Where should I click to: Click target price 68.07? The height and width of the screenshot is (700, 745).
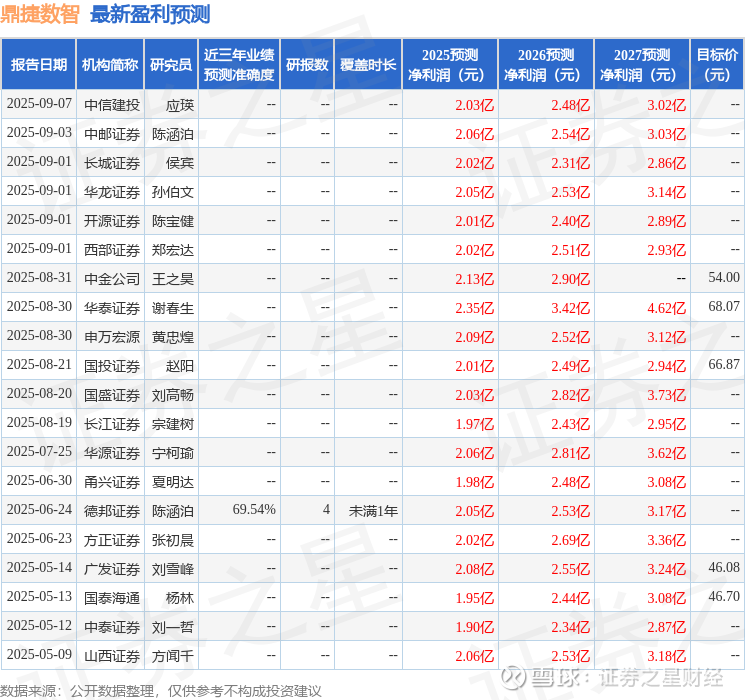pyautogui.click(x=724, y=307)
